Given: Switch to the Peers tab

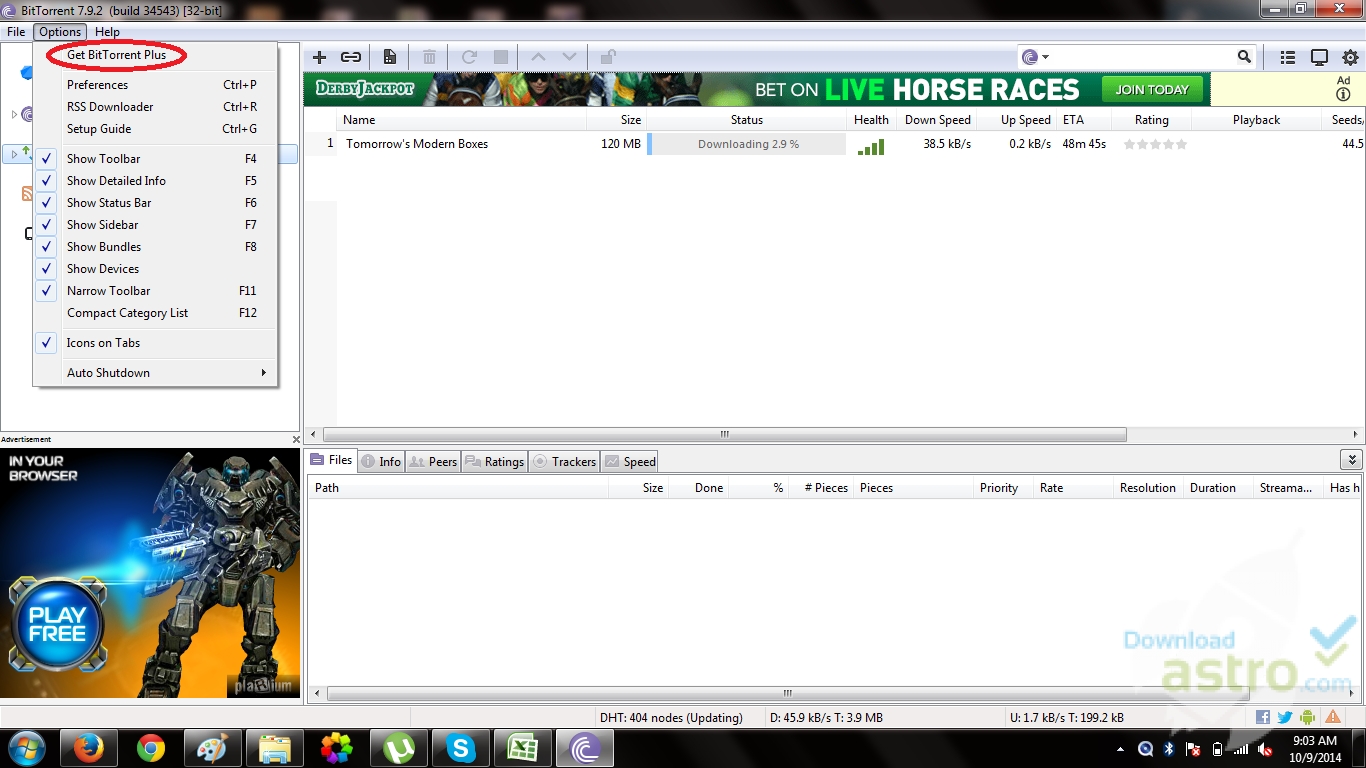Looking at the screenshot, I should click(433, 461).
